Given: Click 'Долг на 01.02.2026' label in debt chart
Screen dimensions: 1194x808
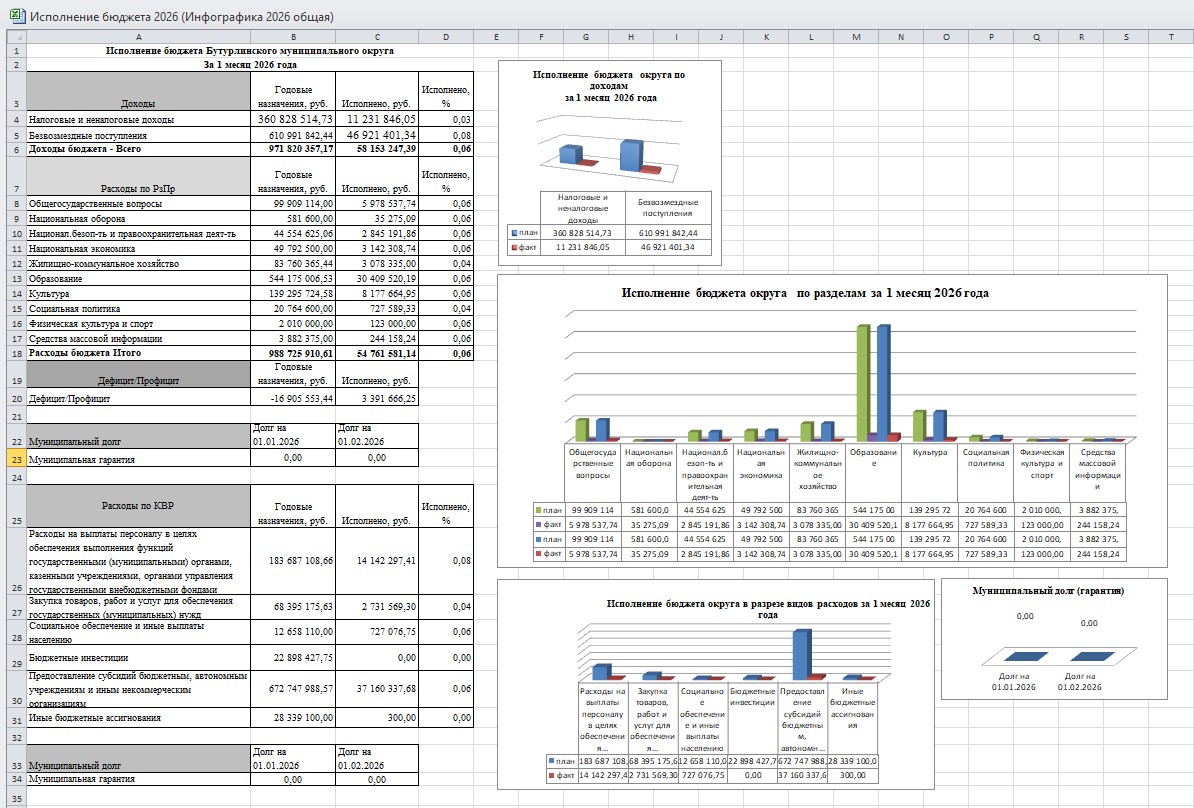Looking at the screenshot, I should point(1079,682).
